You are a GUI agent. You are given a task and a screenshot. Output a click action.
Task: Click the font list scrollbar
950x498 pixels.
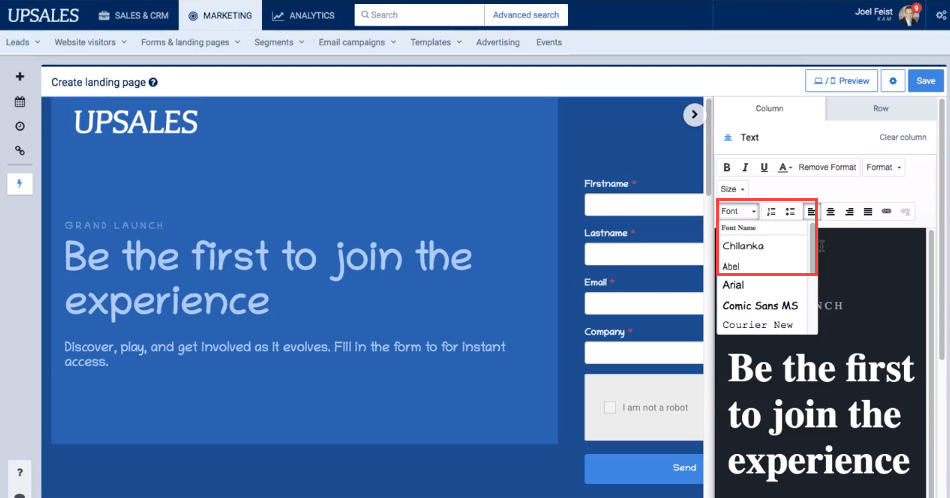(x=813, y=248)
